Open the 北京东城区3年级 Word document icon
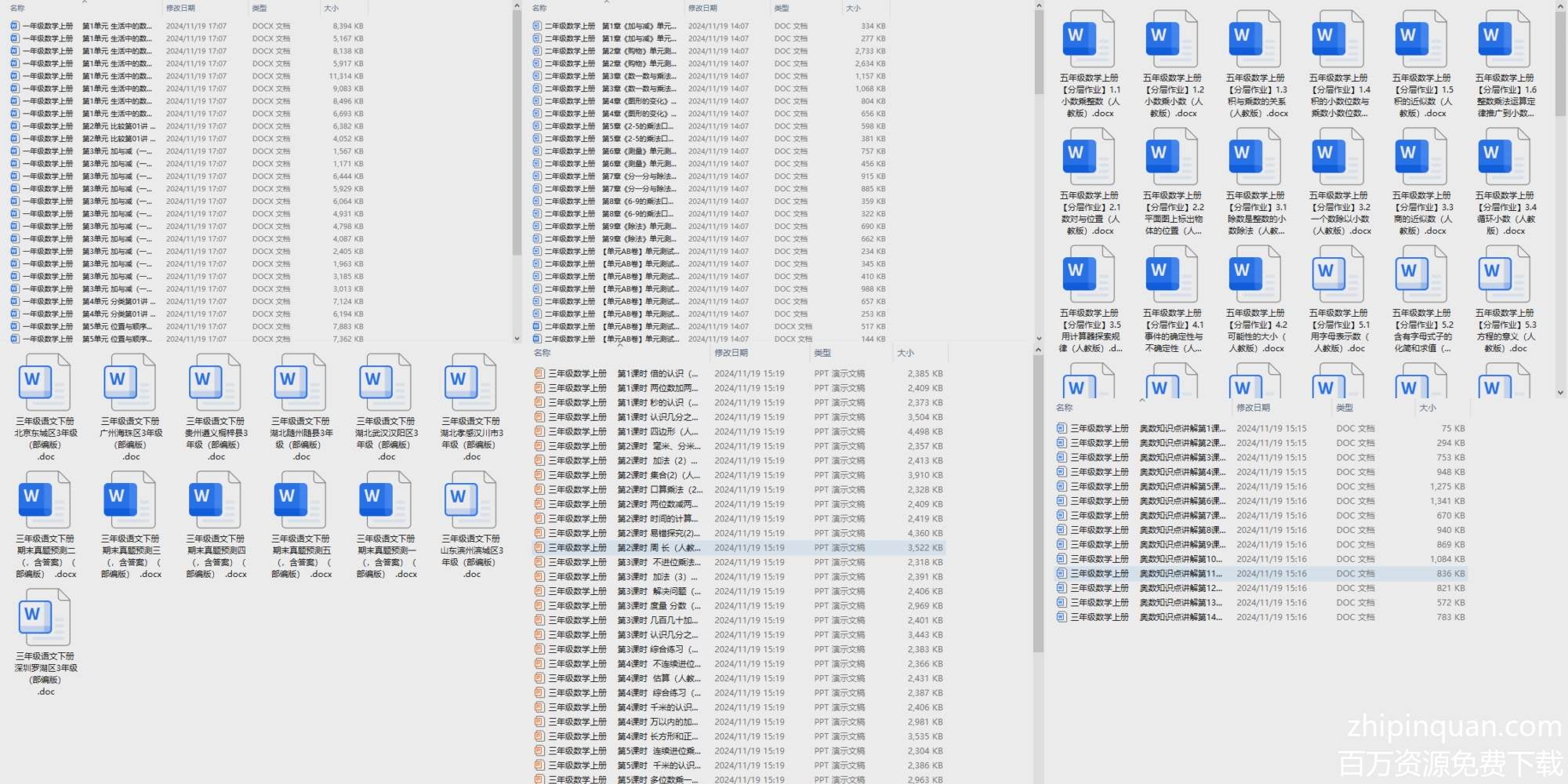The height and width of the screenshot is (784, 1568). 45,382
